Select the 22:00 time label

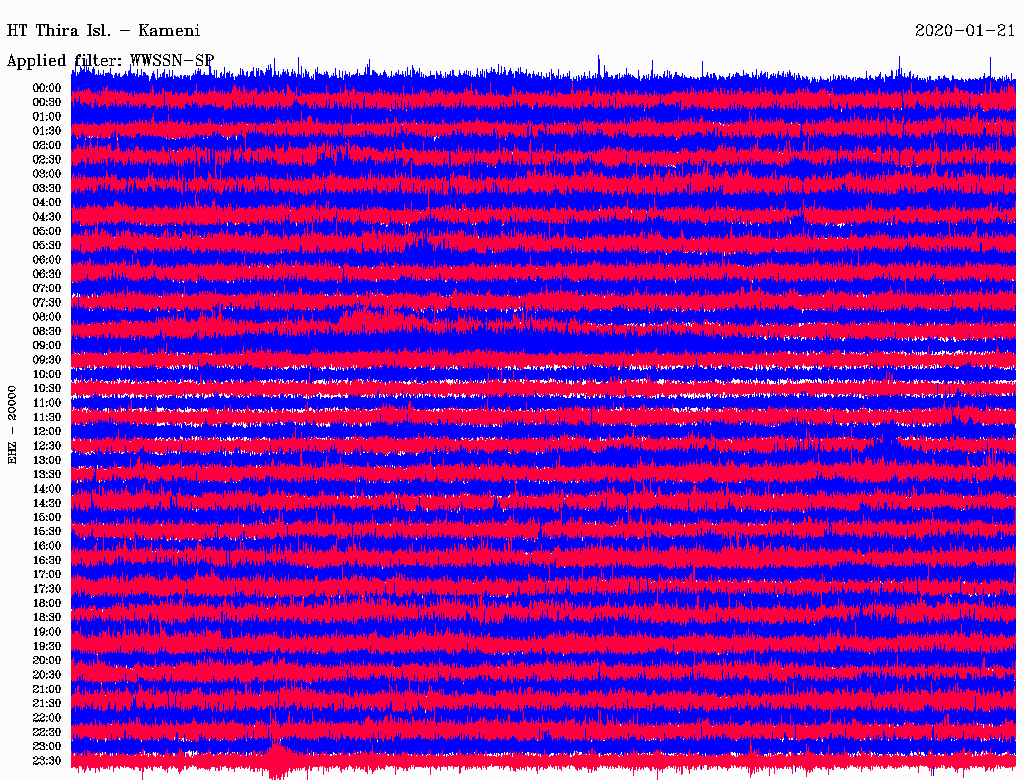[x=47, y=717]
